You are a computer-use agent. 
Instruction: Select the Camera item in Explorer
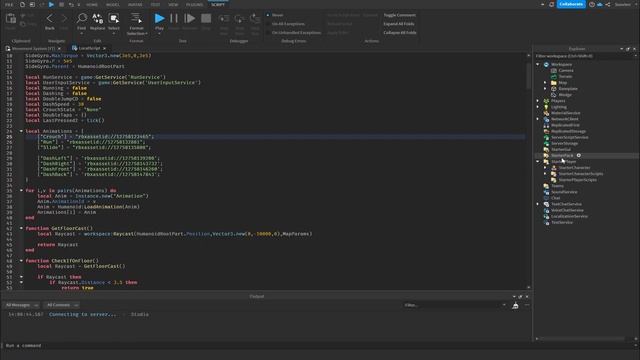pyautogui.click(x=566, y=70)
